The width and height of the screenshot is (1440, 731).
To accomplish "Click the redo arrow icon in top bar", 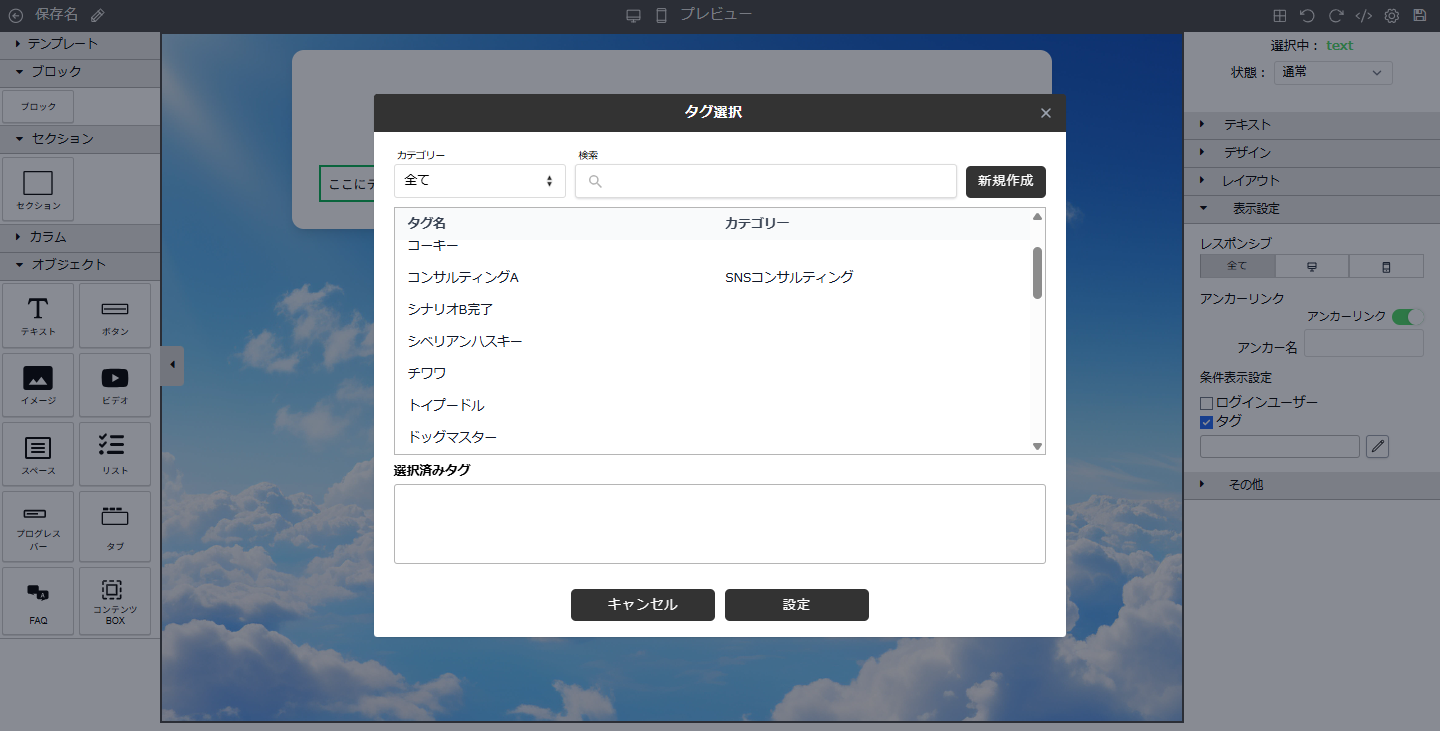I will coord(1335,16).
